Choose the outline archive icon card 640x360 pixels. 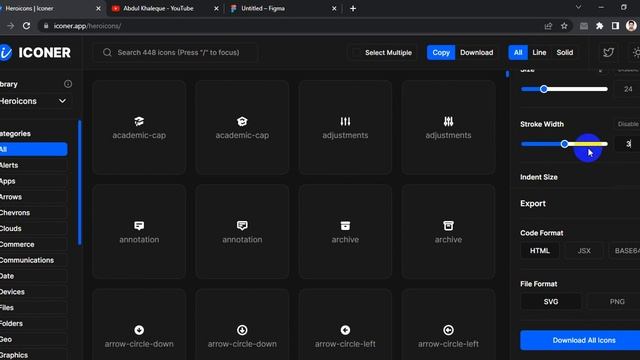point(448,232)
